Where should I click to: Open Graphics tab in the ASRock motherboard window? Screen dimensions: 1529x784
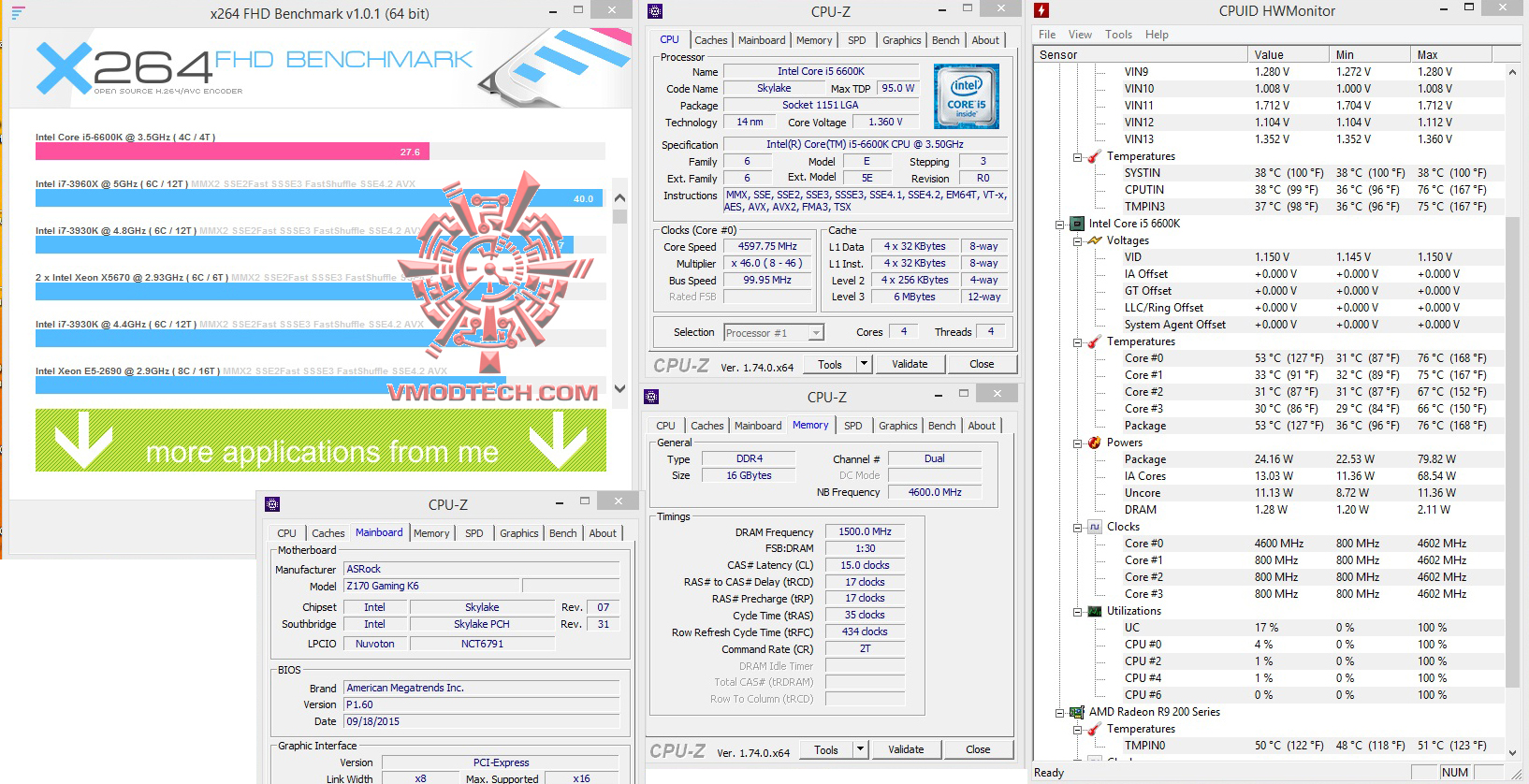click(x=518, y=533)
